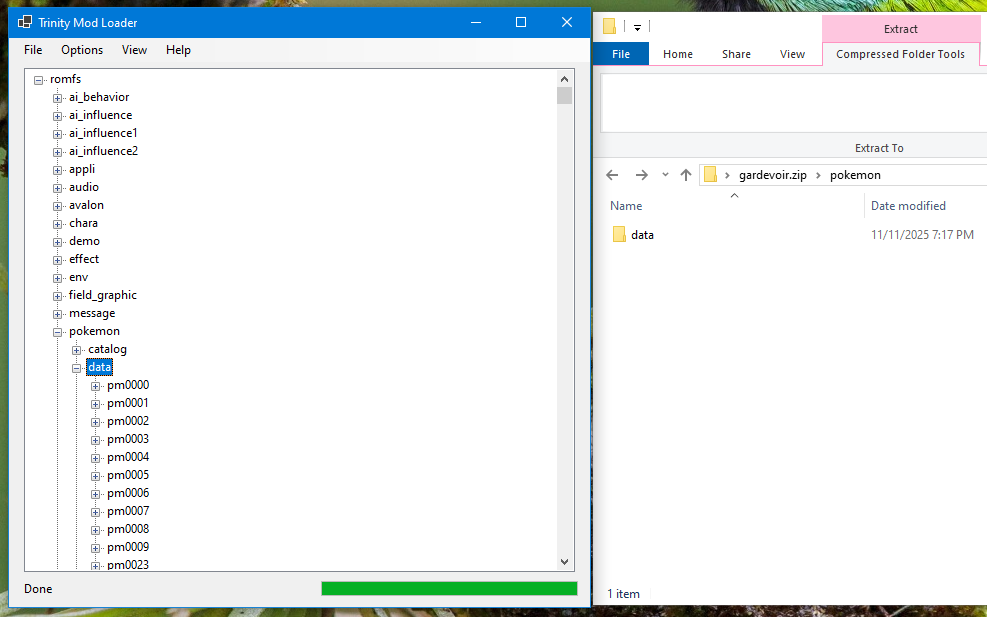
Task: Expand the demo tree node
Action: (x=57, y=242)
